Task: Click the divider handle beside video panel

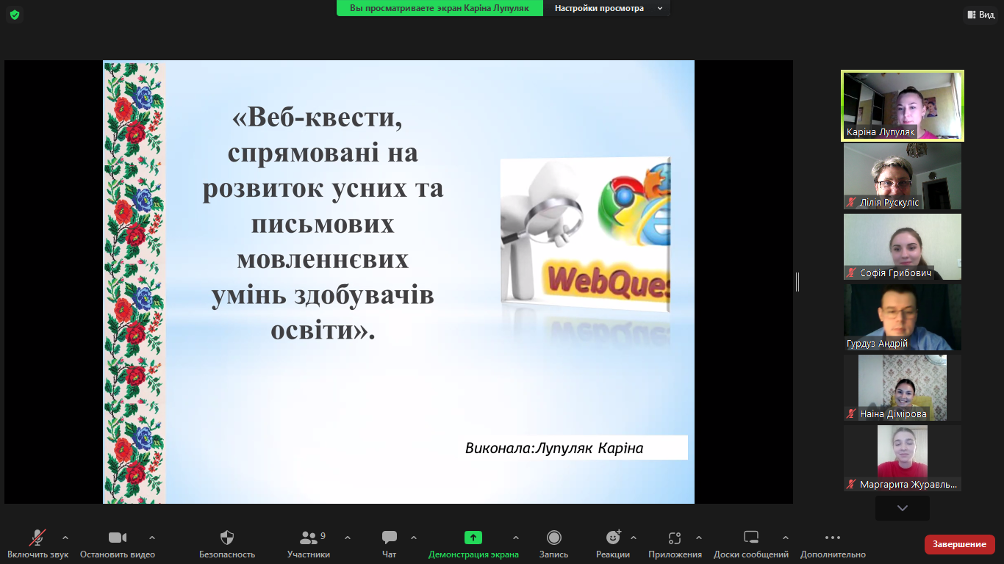Action: click(797, 282)
